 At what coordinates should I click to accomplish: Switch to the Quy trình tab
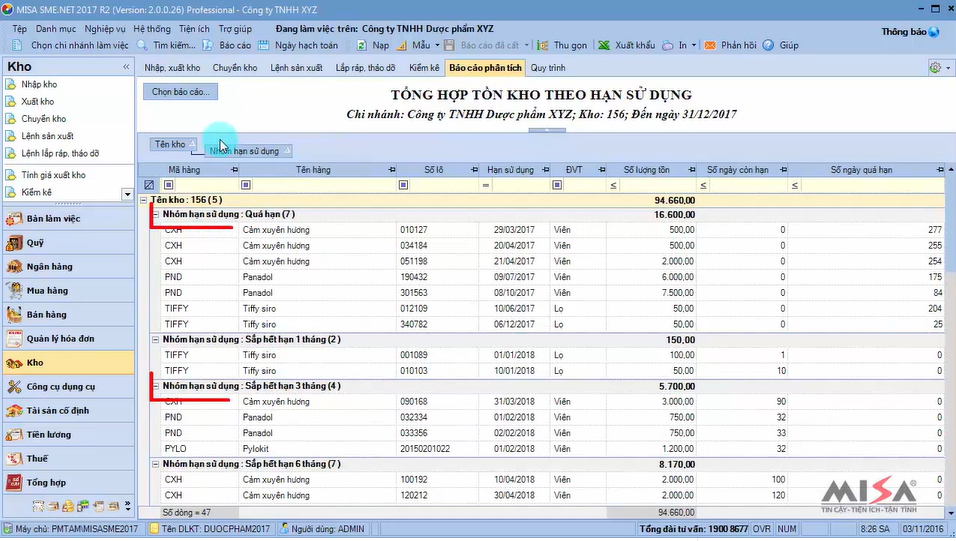[x=548, y=68]
